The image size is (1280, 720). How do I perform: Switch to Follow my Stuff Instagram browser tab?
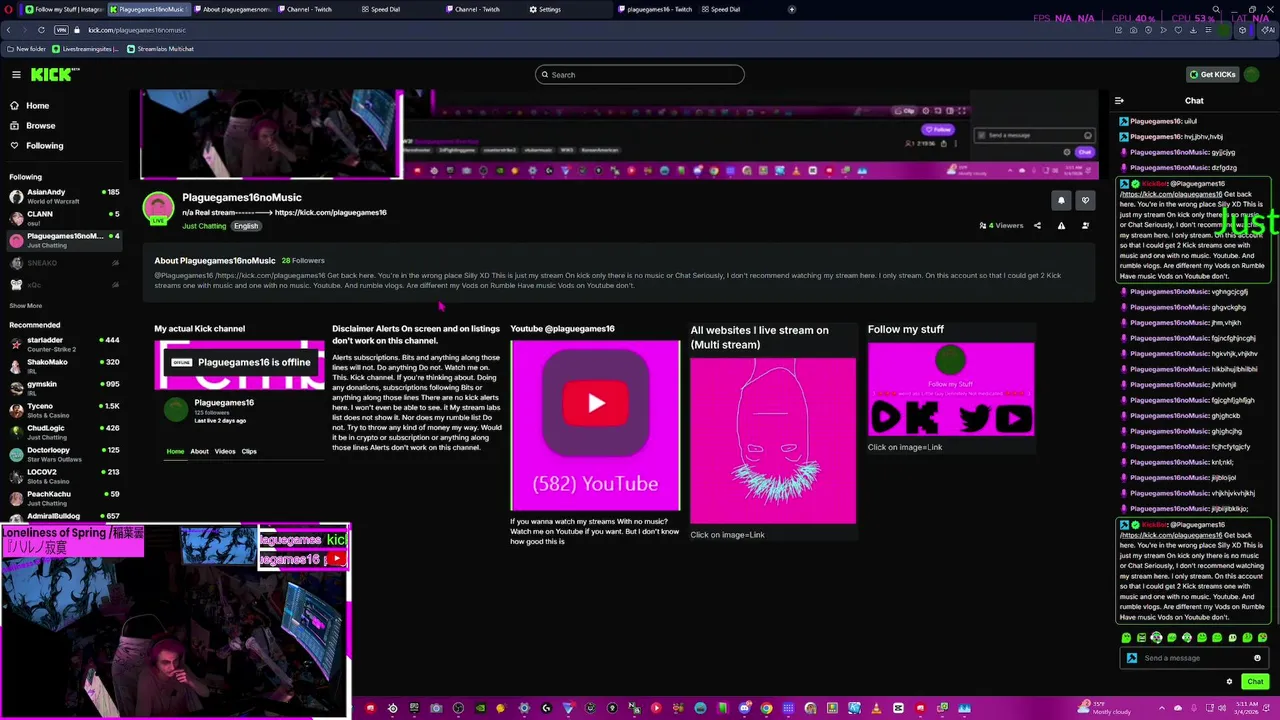tap(63, 9)
